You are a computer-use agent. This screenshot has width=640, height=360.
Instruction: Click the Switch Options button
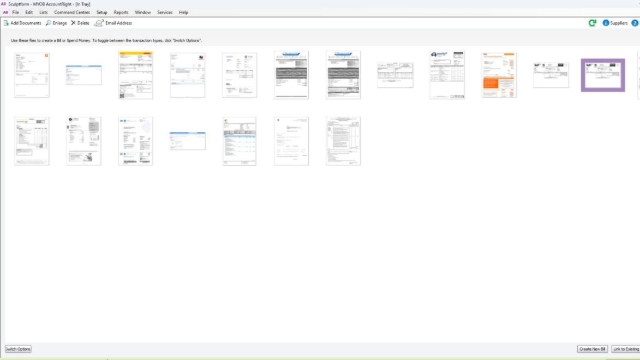click(18, 349)
